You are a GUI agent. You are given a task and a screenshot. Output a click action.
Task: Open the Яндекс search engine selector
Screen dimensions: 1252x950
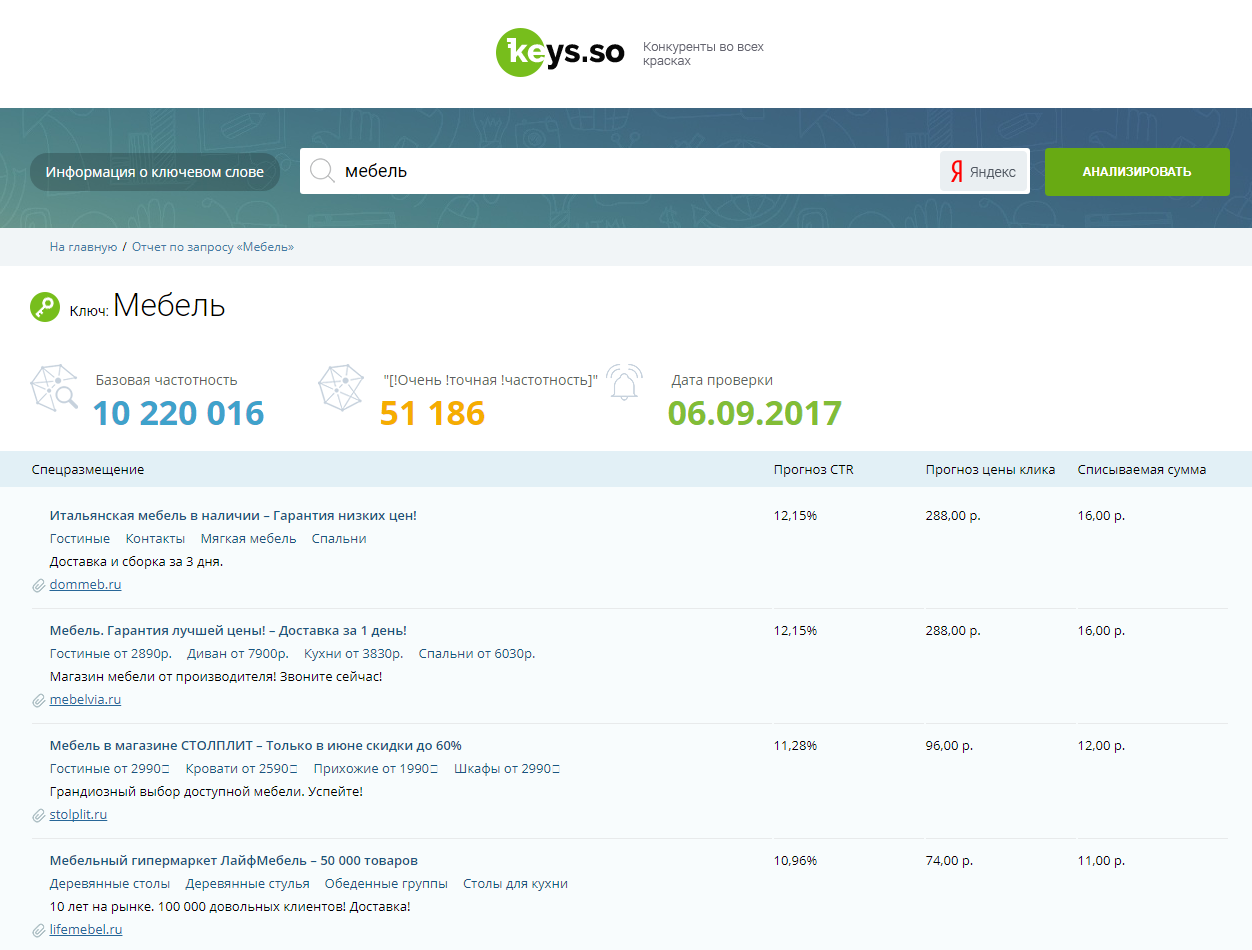pos(983,172)
